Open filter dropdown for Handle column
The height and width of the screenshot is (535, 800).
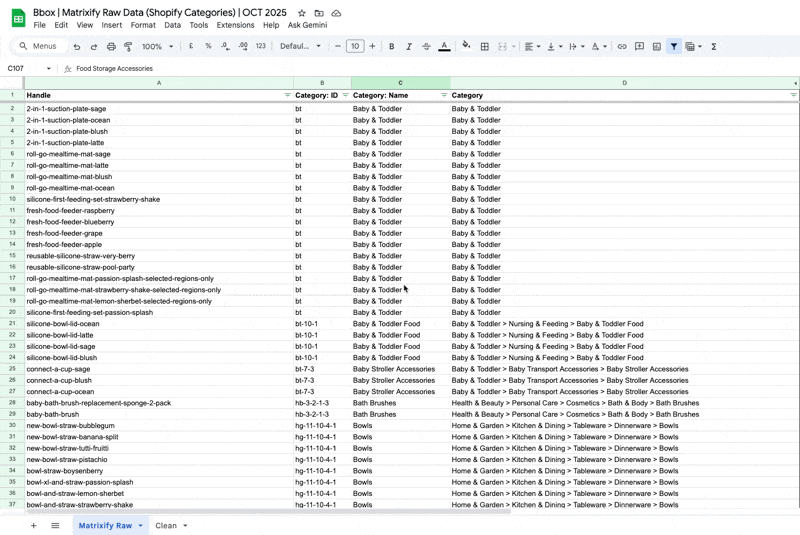(288, 95)
